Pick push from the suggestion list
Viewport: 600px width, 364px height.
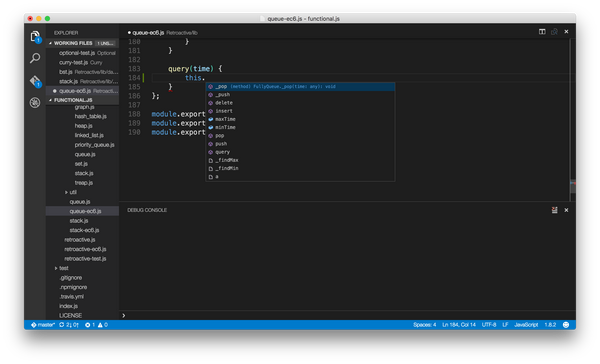point(300,144)
